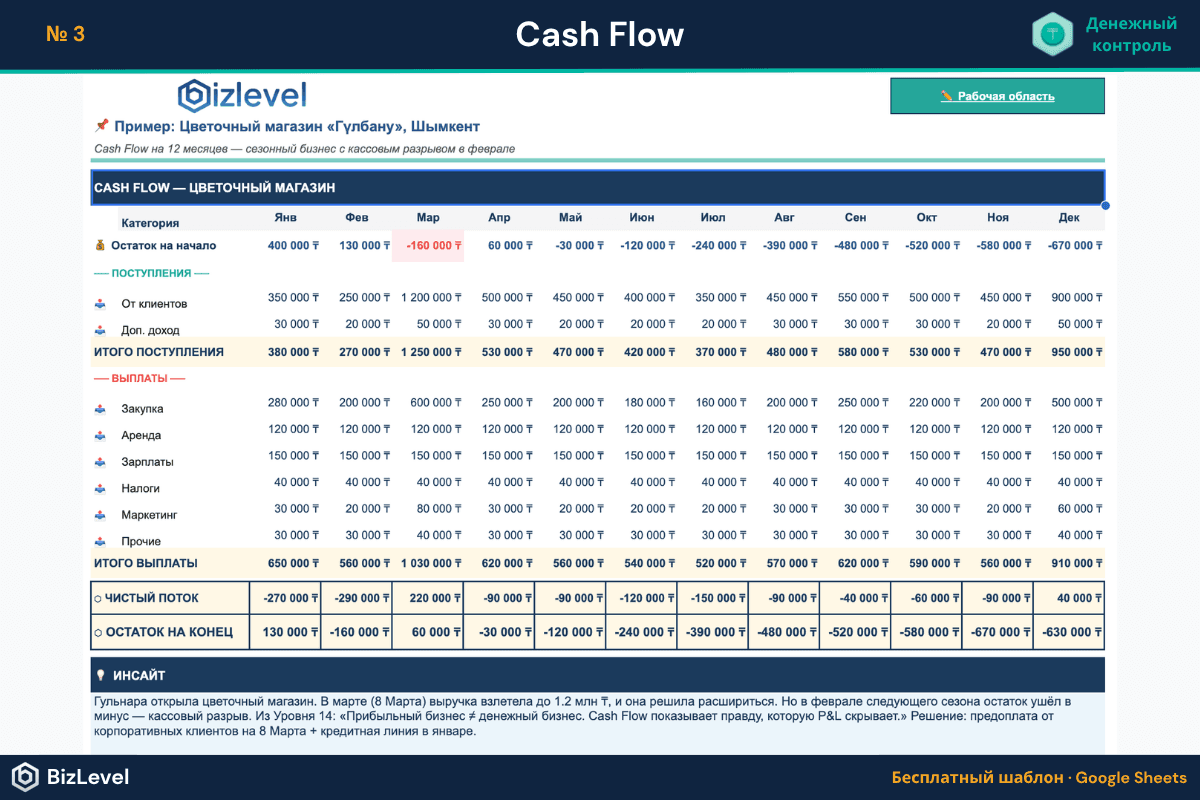Select the Денежный контроль hexagon badge
1200x800 pixels.
click(1054, 34)
